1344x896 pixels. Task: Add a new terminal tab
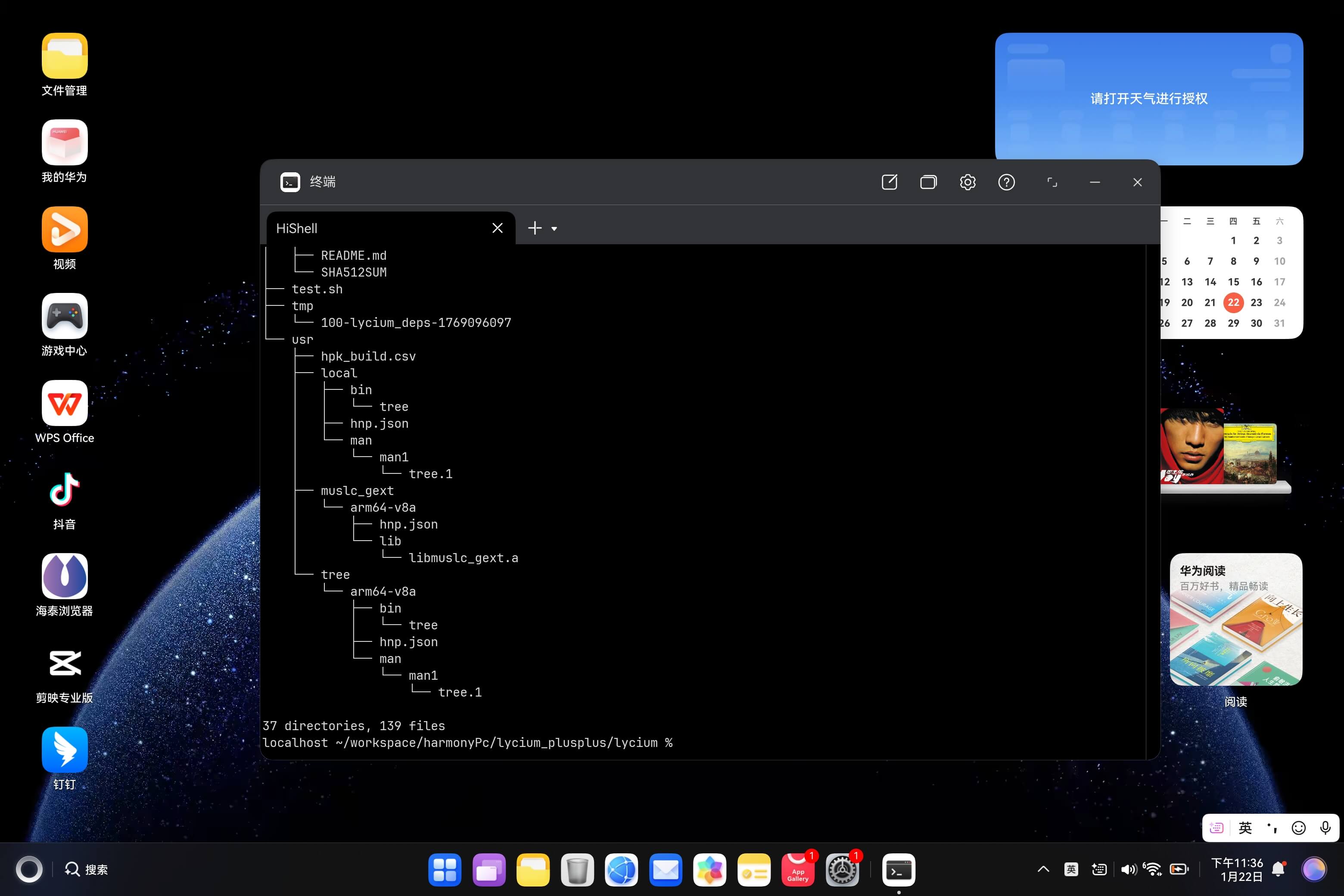coord(534,229)
